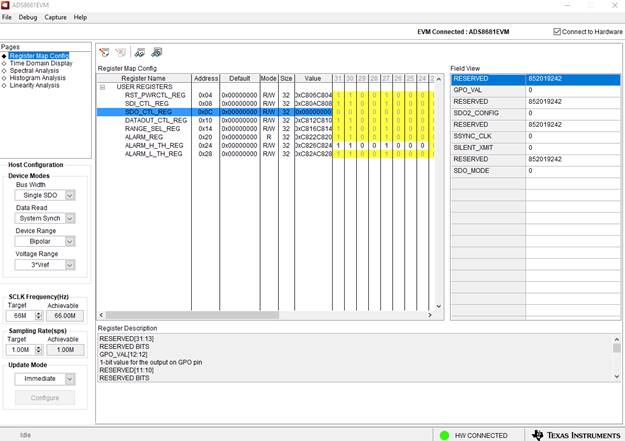This screenshot has height=441, width=625.
Task: Click the Configure button
Action: (x=45, y=398)
